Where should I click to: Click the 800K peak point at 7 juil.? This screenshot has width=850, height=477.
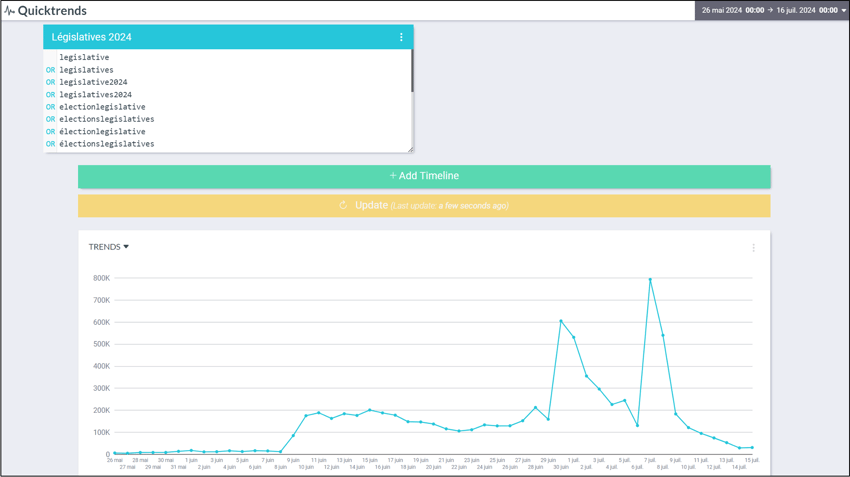click(x=650, y=279)
